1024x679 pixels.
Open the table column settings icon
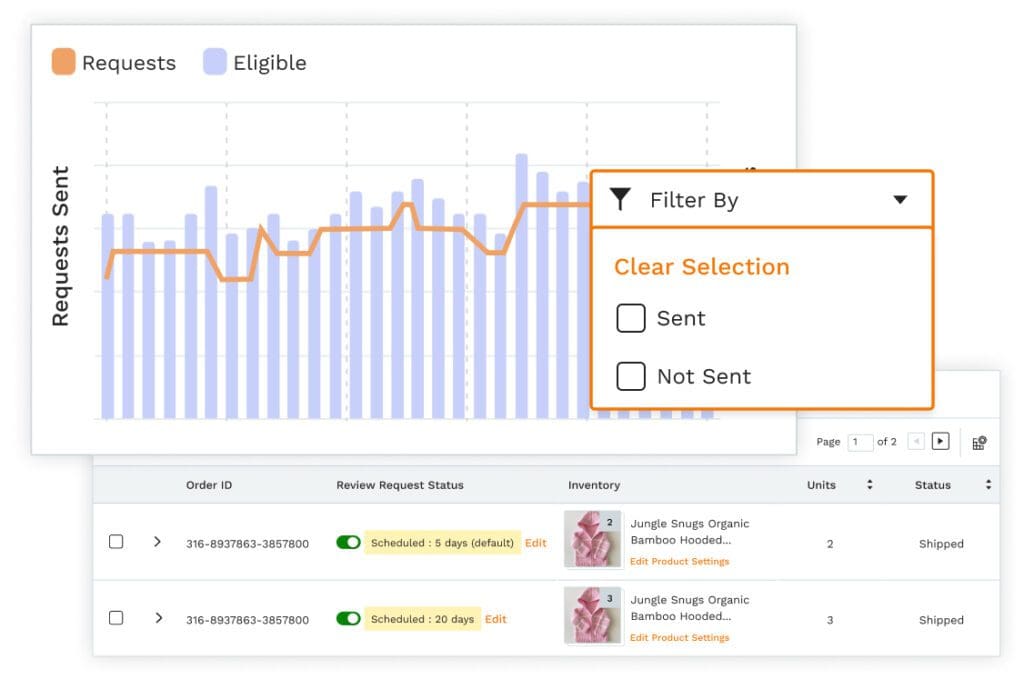click(x=979, y=442)
